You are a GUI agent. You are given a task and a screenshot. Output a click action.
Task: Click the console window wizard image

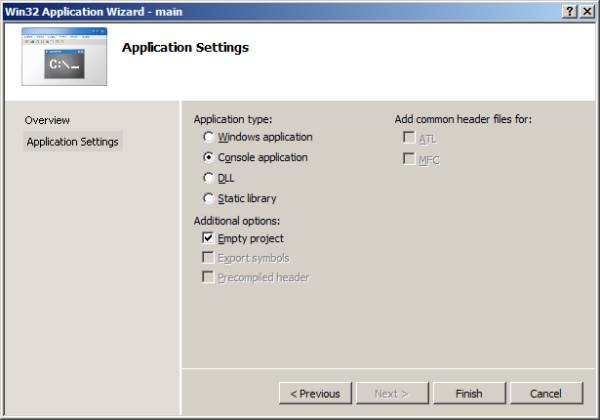point(64,57)
